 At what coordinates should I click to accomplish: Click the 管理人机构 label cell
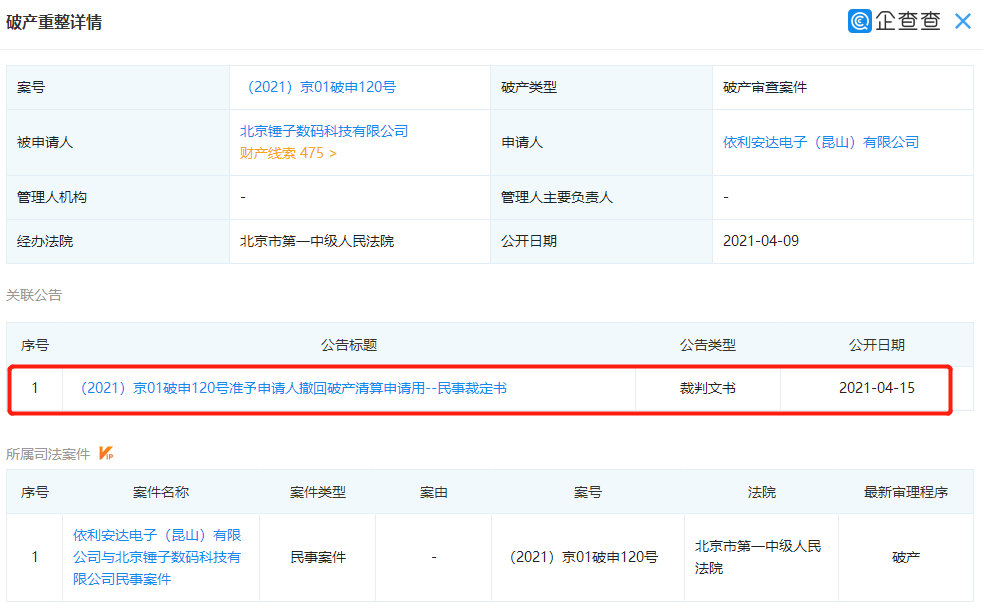click(x=118, y=197)
